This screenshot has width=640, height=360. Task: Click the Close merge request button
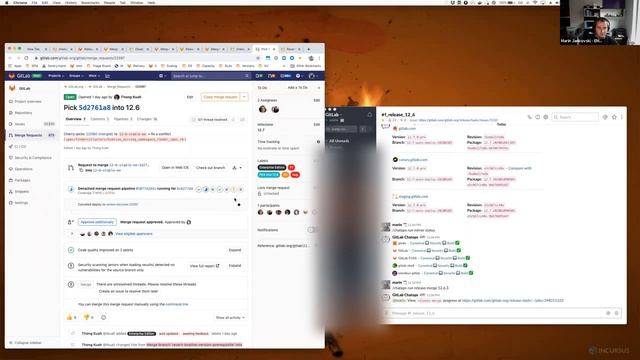tap(220, 97)
